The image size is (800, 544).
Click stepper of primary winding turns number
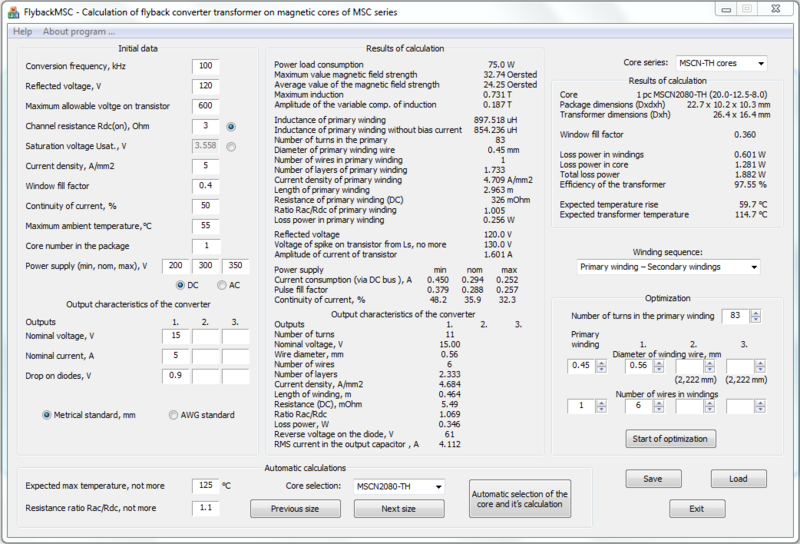[756, 316]
